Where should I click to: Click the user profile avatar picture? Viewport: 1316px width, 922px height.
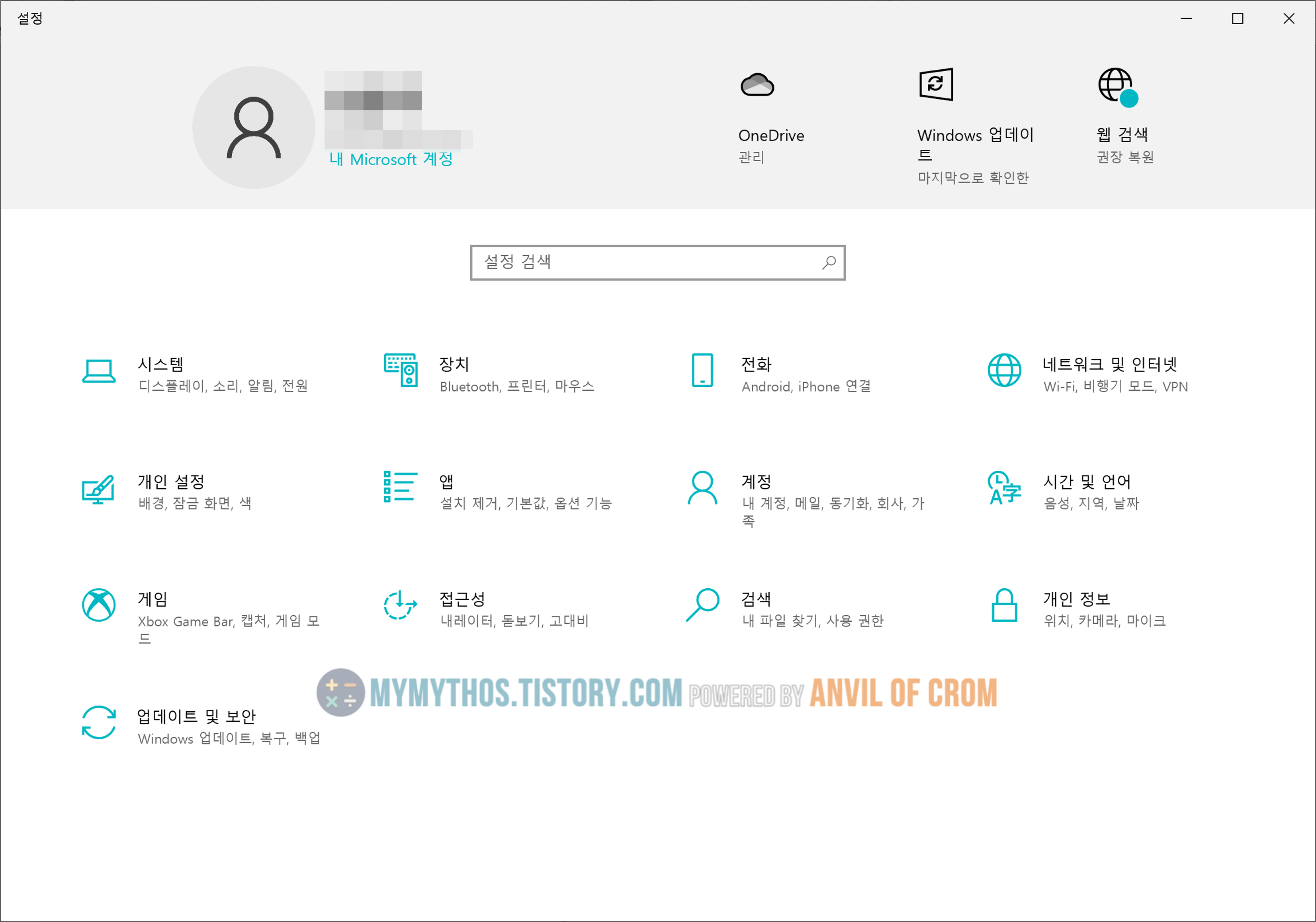click(253, 127)
